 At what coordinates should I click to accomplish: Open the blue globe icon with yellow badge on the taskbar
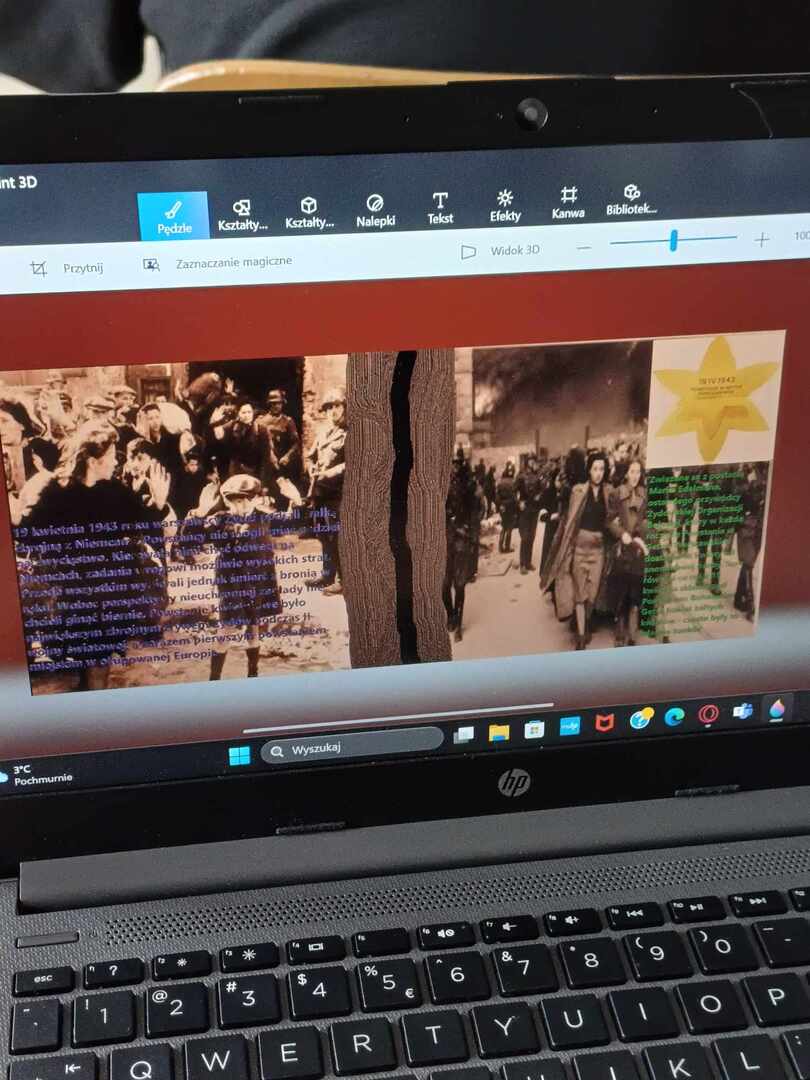[641, 720]
